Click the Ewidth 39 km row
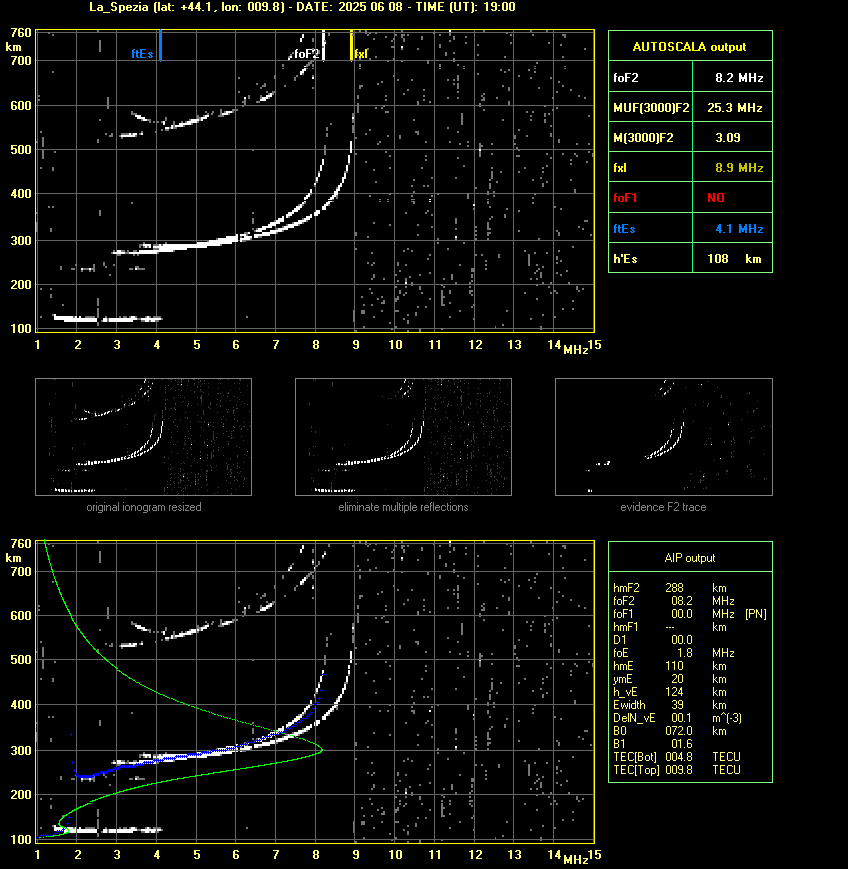This screenshot has height=869, width=848. (x=670, y=705)
